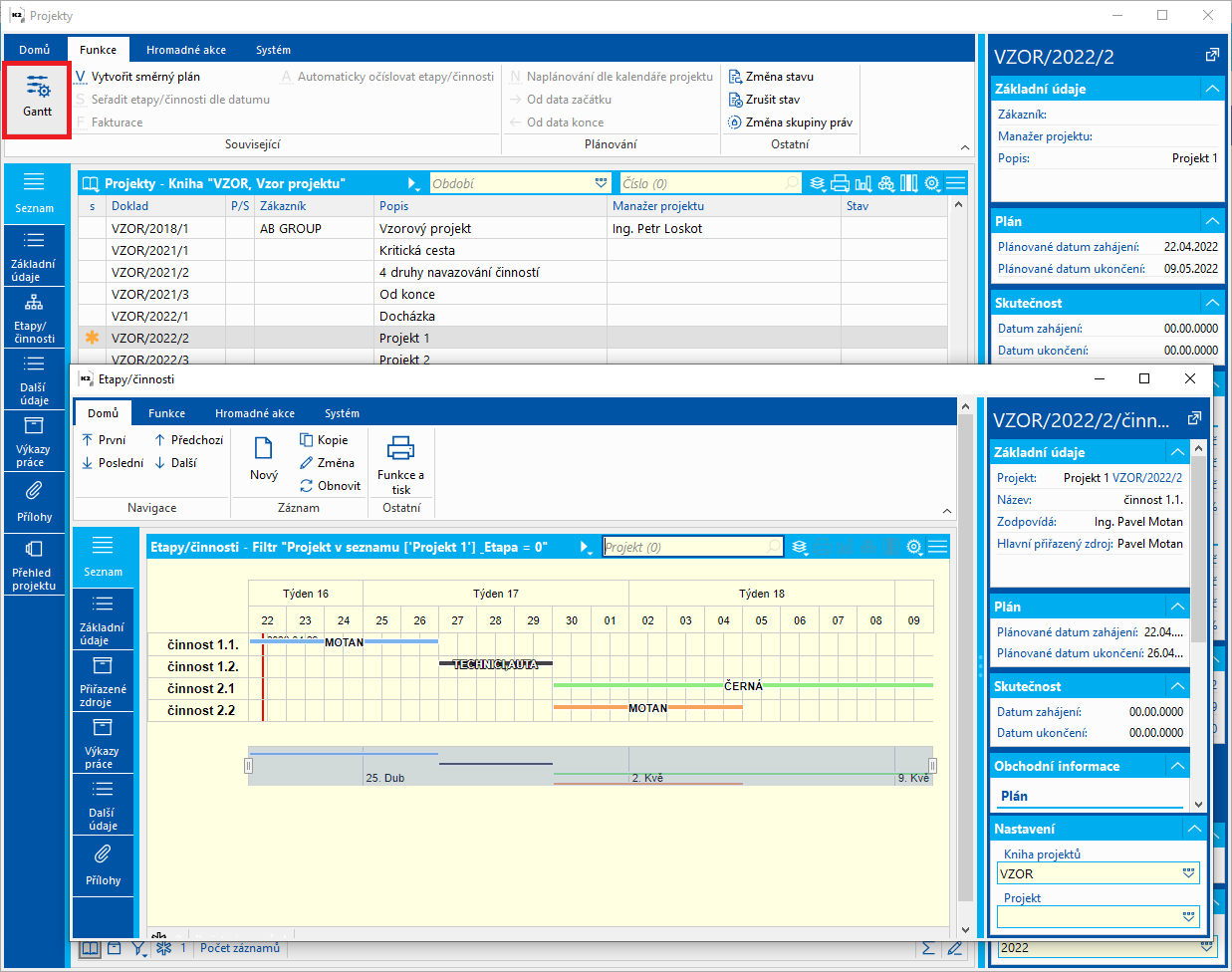The height and width of the screenshot is (972, 1232).
Task: Pop out the VZOR/2022/2 preview panel
Action: coord(1211,56)
